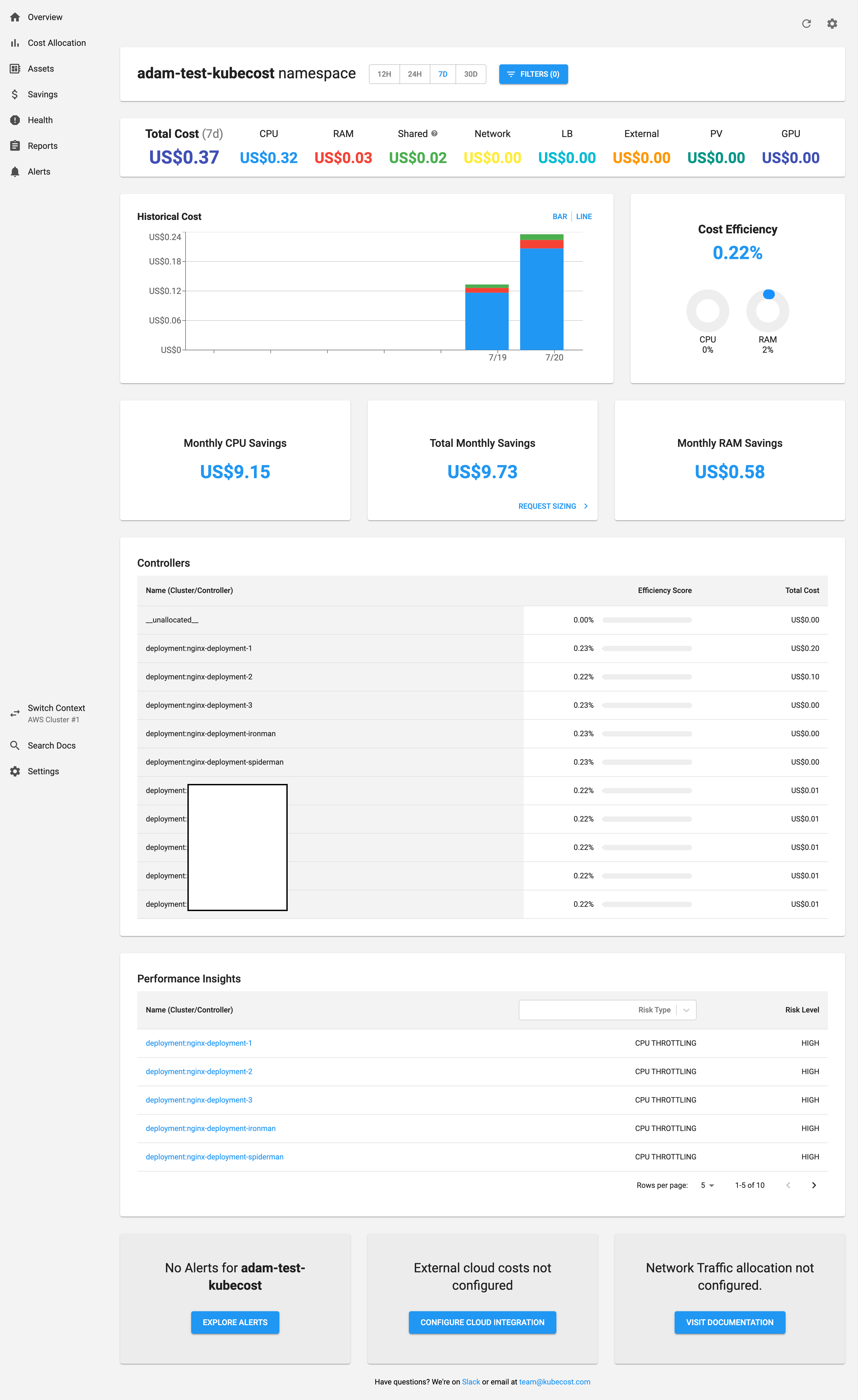Image resolution: width=858 pixels, height=1400 pixels.
Task: Select the 24H time range
Action: tap(415, 74)
